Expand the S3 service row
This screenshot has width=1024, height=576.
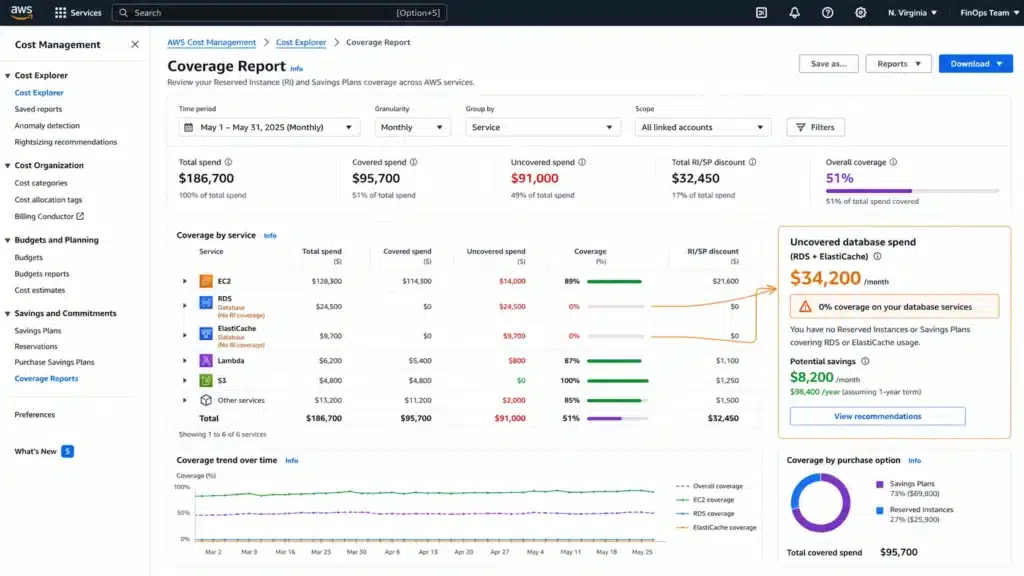pyautogui.click(x=185, y=380)
